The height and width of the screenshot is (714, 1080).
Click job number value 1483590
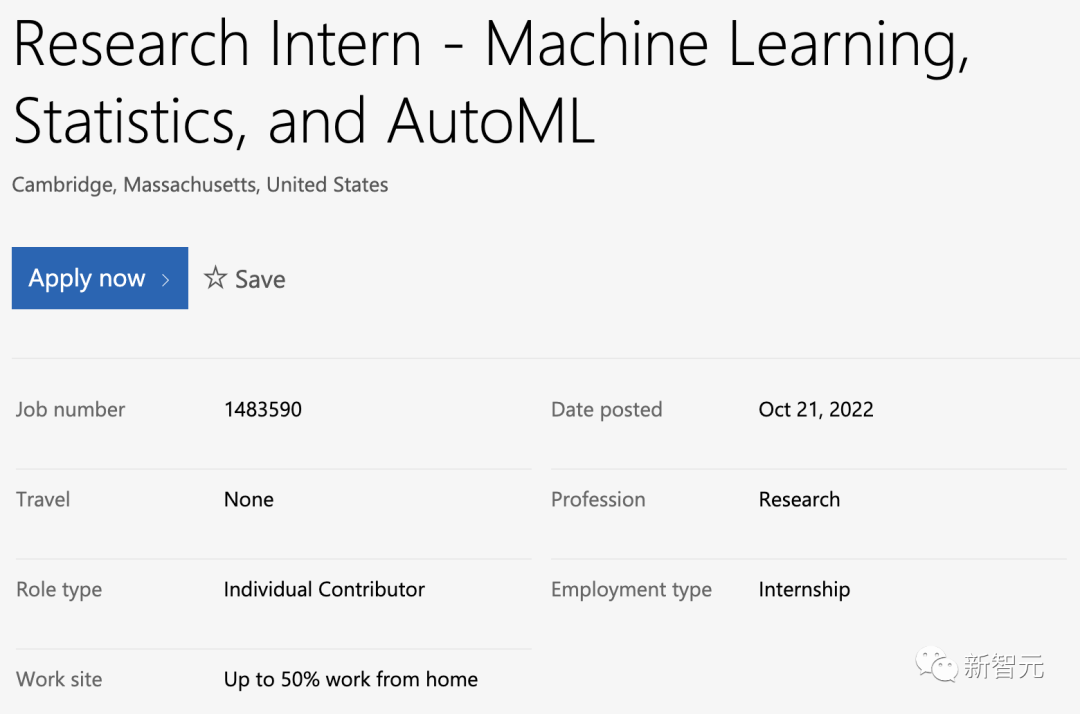pyautogui.click(x=262, y=410)
